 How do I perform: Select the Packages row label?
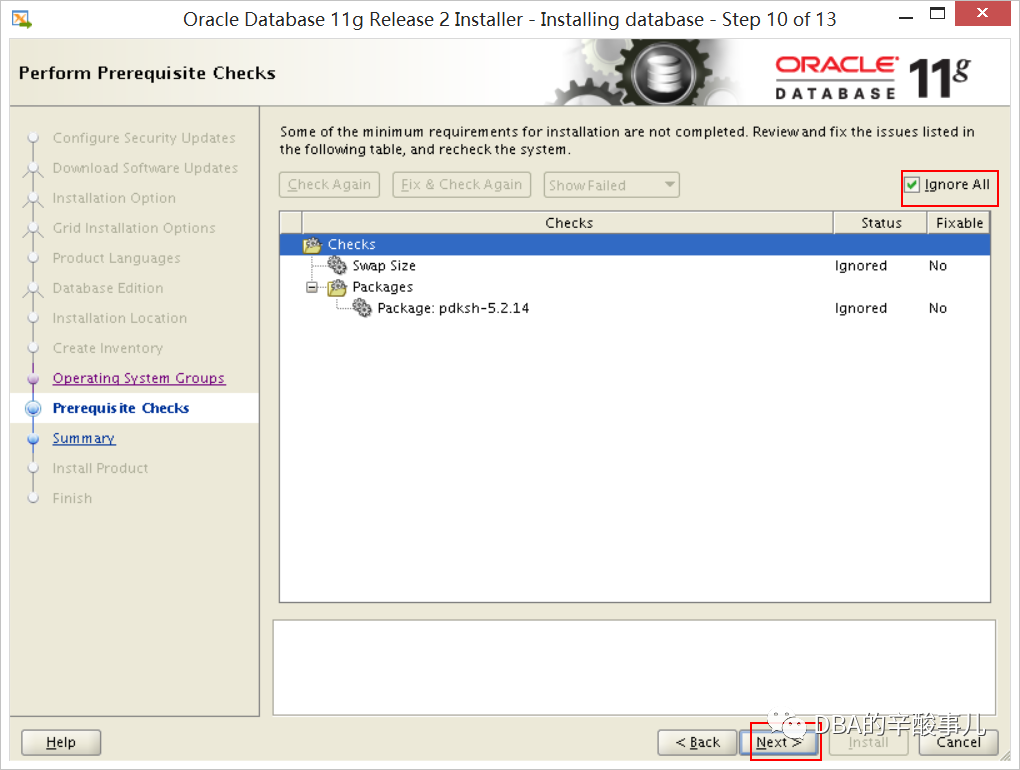382,287
